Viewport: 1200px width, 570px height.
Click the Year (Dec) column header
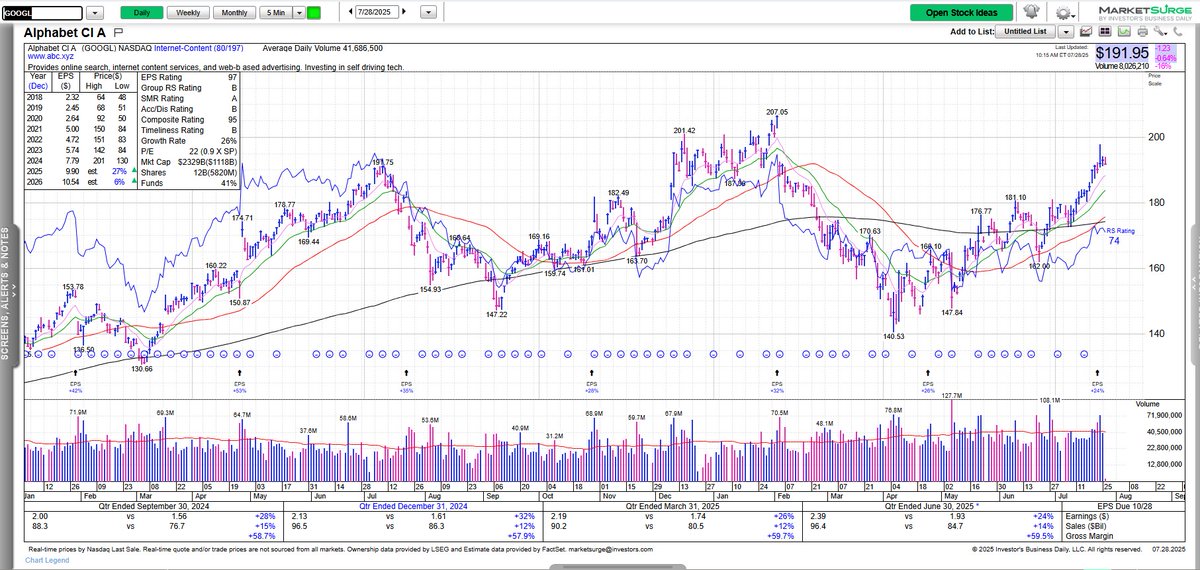click(37, 79)
